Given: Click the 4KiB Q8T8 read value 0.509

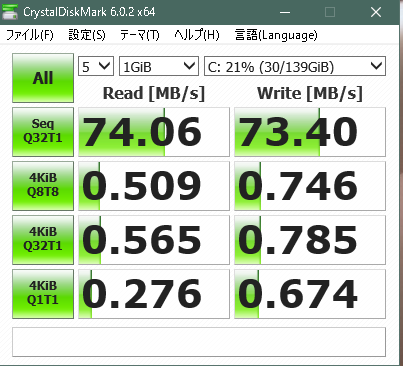Looking at the screenshot, I should (x=154, y=186).
